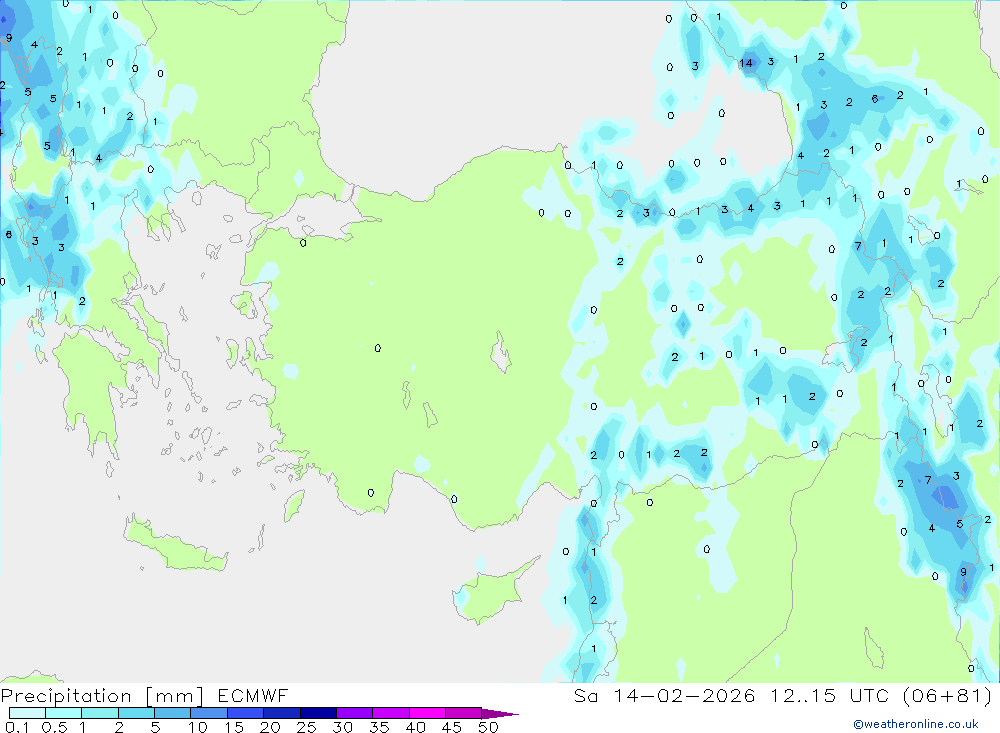Click the "30" legend scale label
The height and width of the screenshot is (733, 1000).
point(343,727)
